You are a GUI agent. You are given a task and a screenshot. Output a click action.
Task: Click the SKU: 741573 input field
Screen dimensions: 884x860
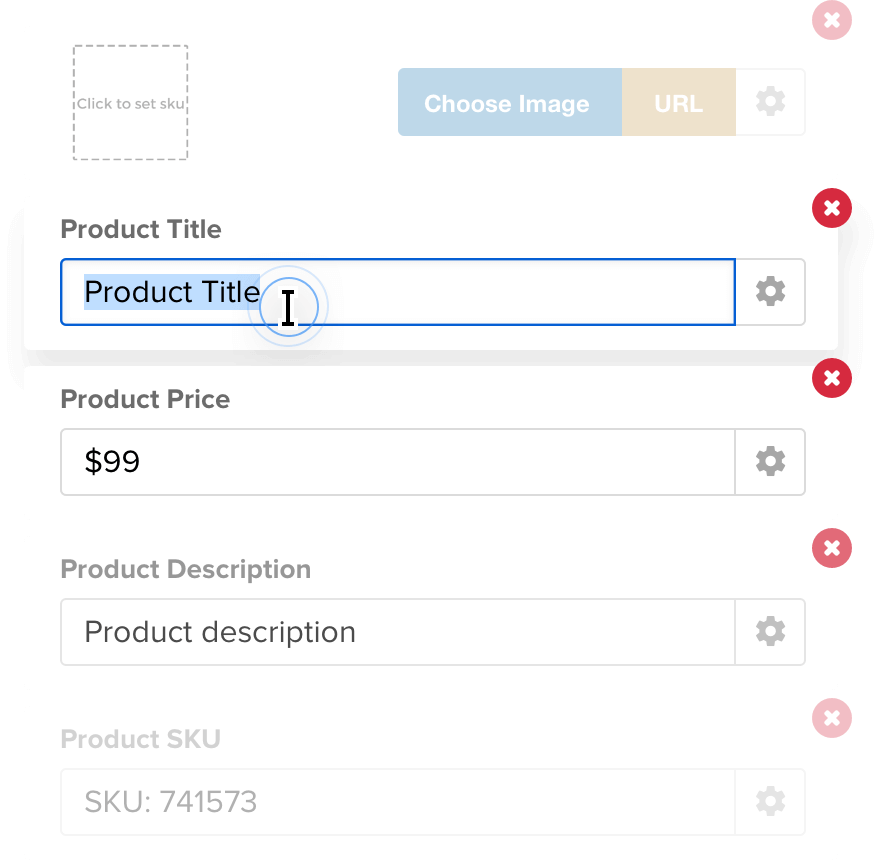pos(400,801)
